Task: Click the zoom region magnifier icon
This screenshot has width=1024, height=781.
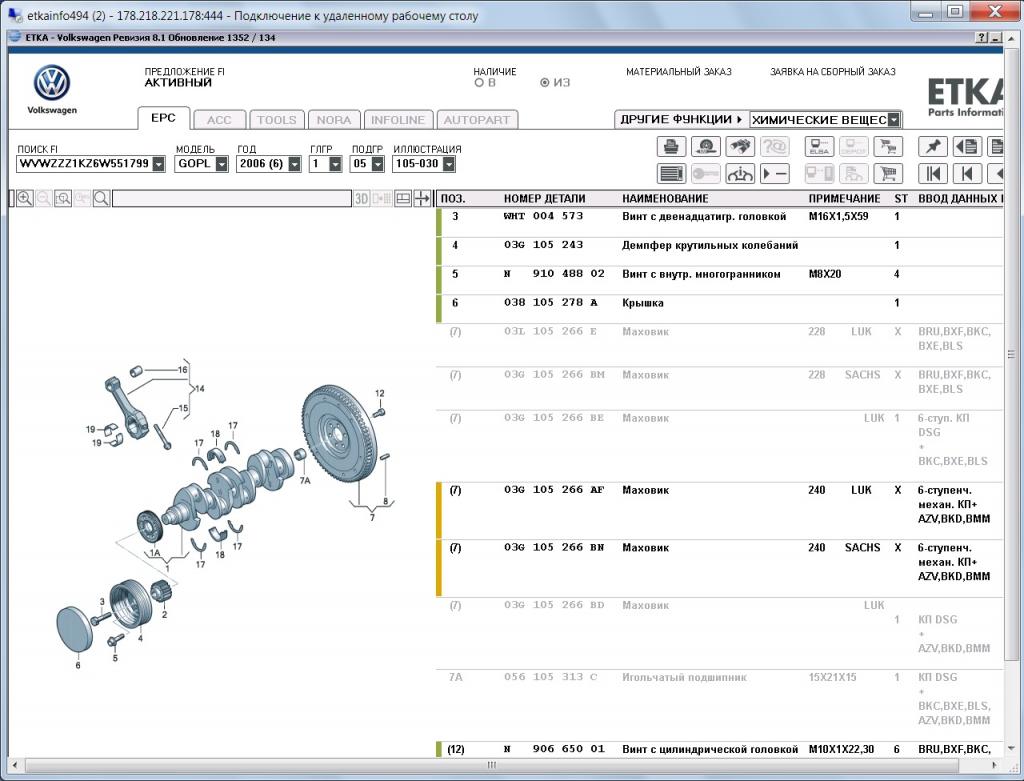Action: 63,199
